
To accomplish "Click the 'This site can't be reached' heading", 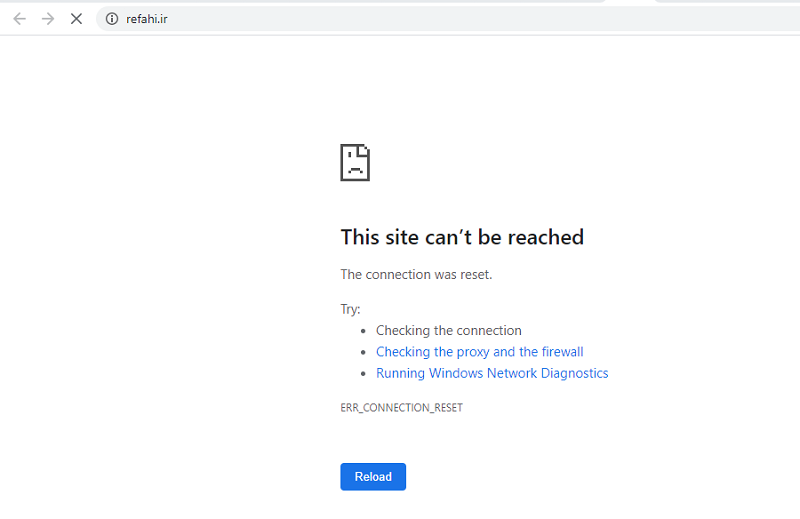I will (462, 237).
